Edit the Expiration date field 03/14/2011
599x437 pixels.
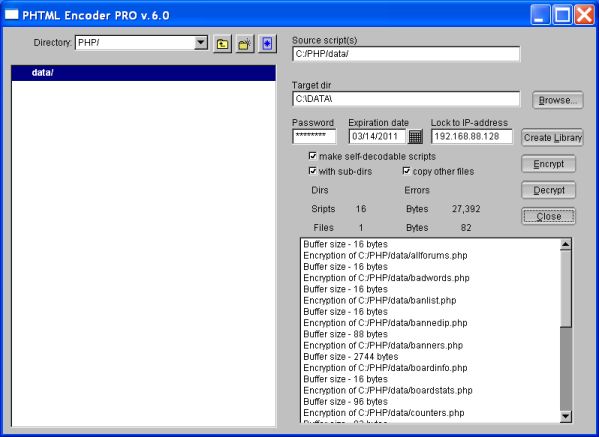pos(377,136)
